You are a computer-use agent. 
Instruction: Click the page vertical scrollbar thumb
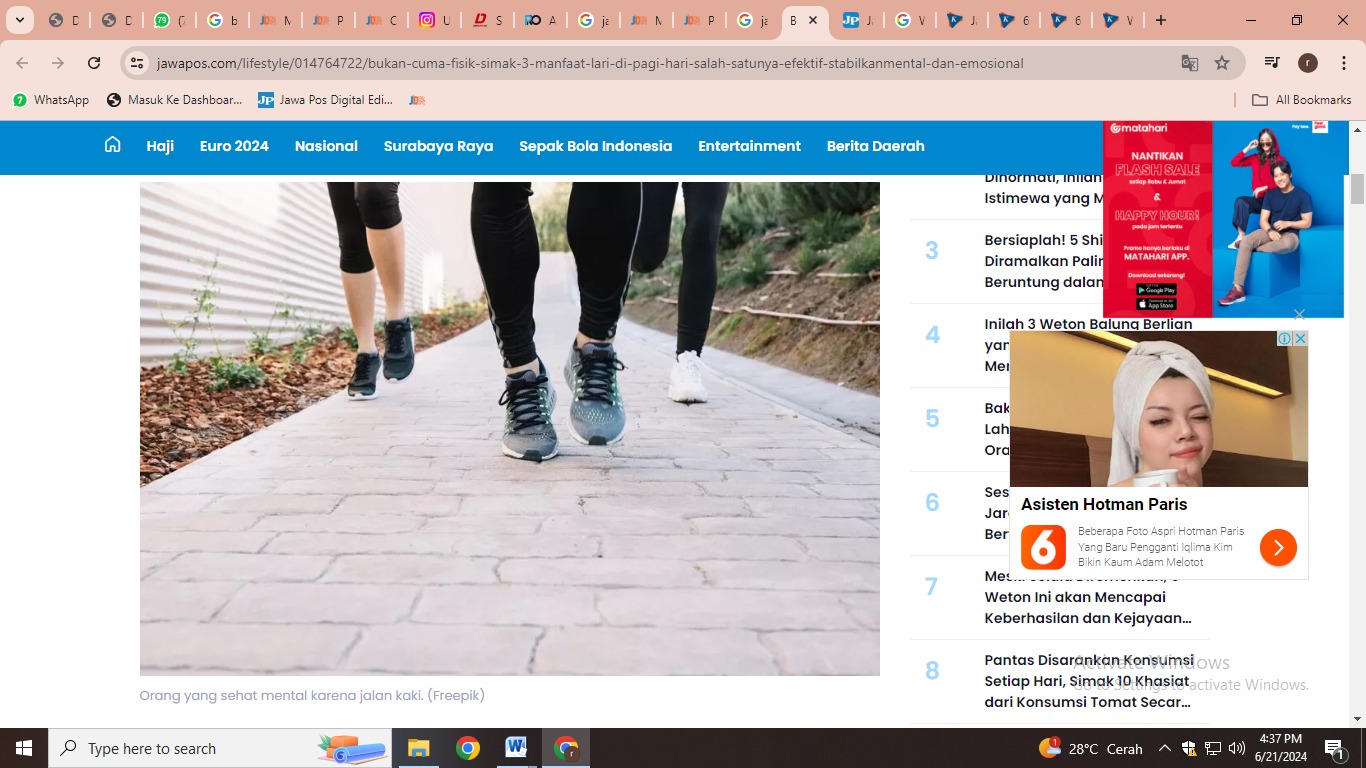(1357, 189)
